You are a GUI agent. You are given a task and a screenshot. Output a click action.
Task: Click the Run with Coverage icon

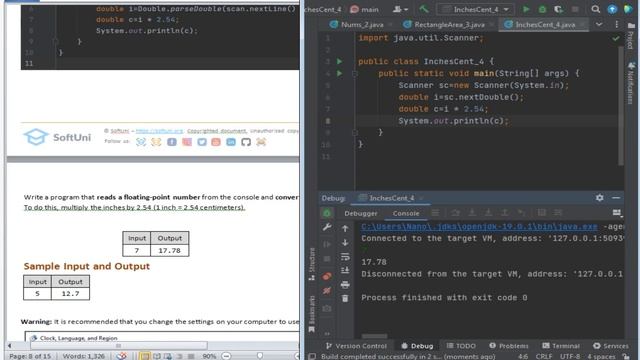pyautogui.click(x=558, y=9)
